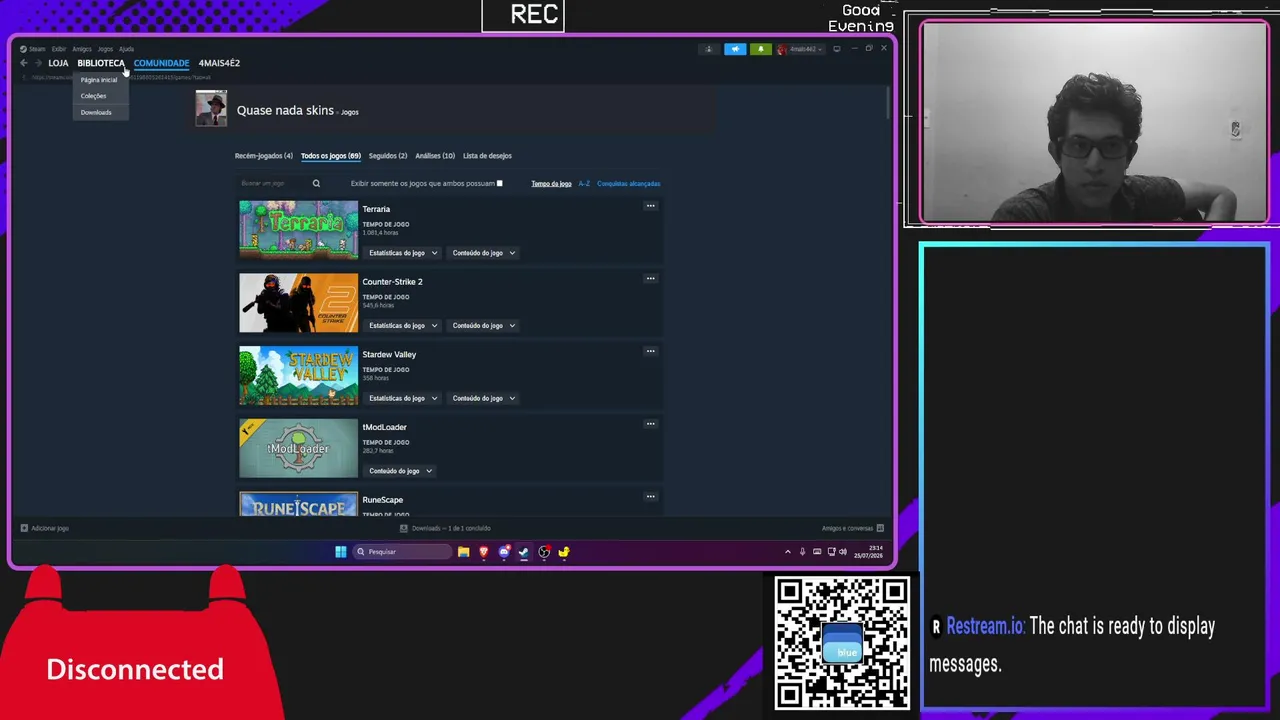
Task: Open the Exibir menu
Action: tap(59, 49)
